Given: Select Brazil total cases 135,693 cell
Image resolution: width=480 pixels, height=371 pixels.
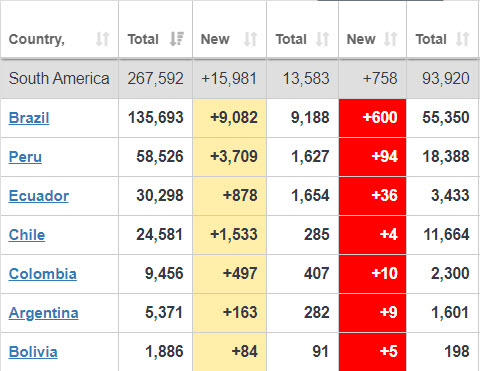Looking at the screenshot, I should 155,118.
